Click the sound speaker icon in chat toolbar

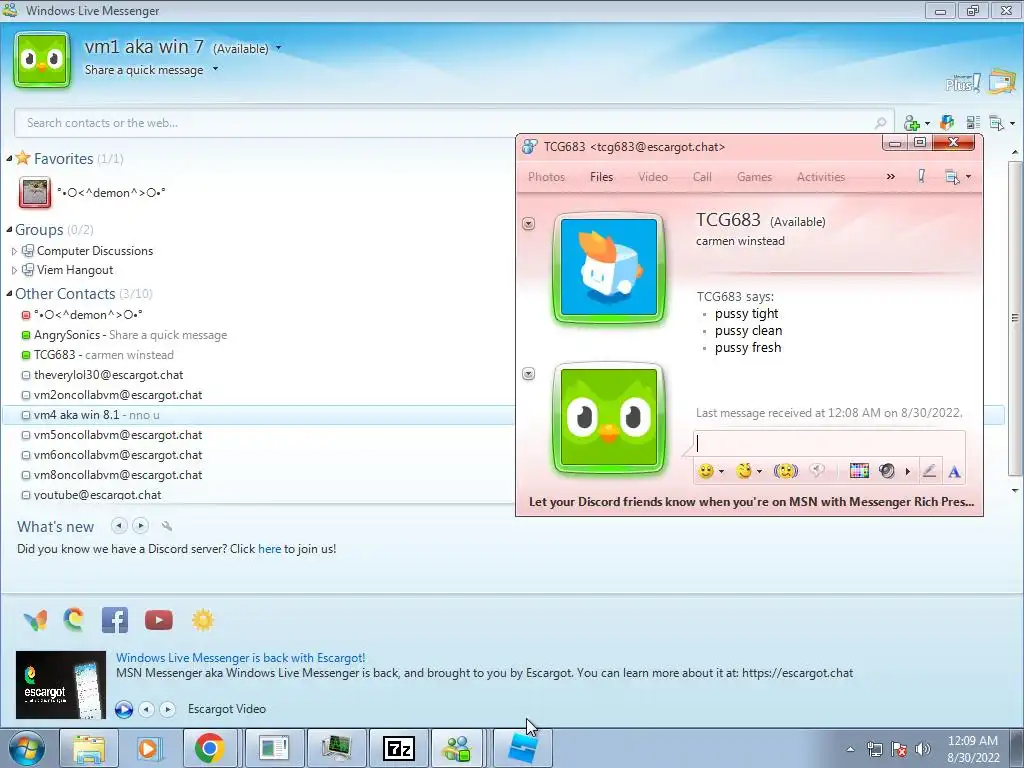(x=887, y=471)
